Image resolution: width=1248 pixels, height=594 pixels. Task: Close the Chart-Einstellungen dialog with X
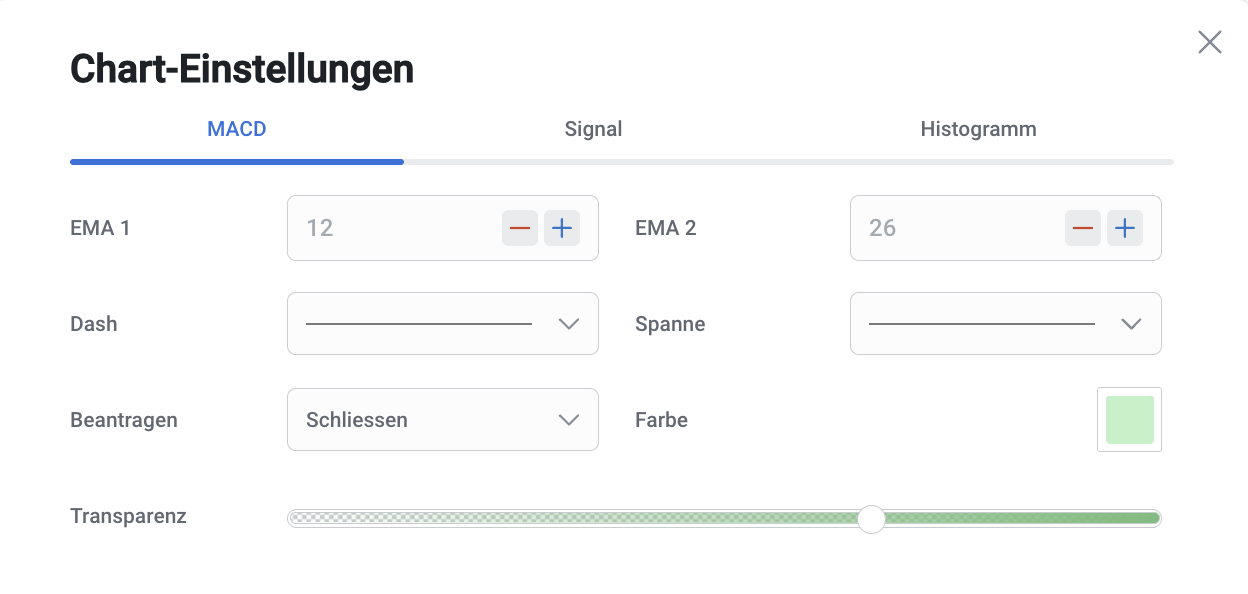point(1210,42)
